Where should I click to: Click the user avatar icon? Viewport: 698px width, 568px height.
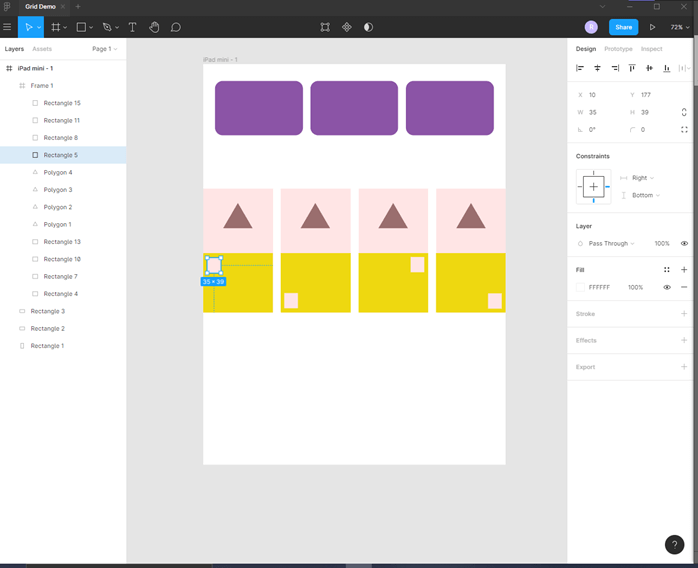(591, 27)
